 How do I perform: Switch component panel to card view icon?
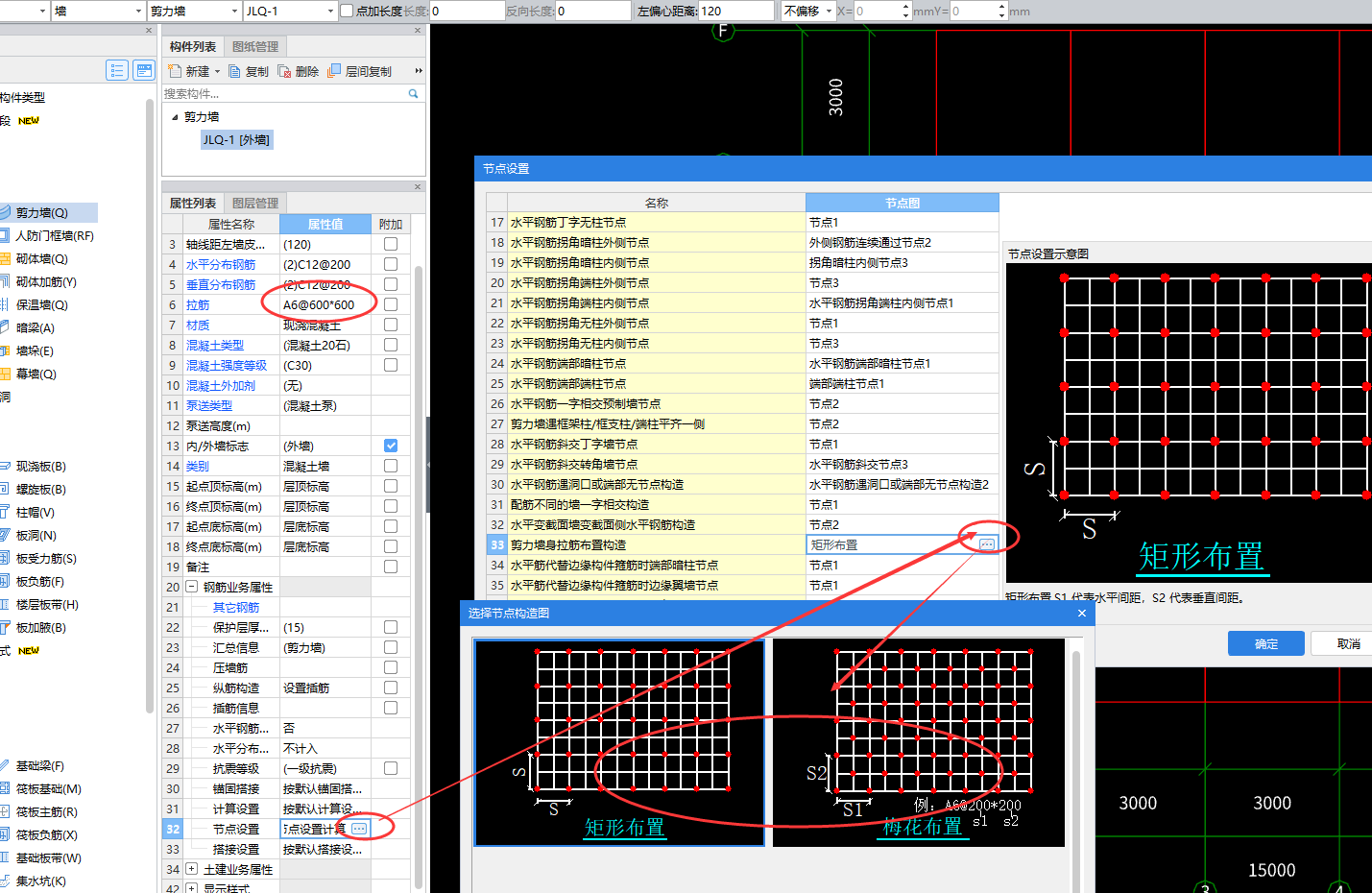[x=144, y=70]
